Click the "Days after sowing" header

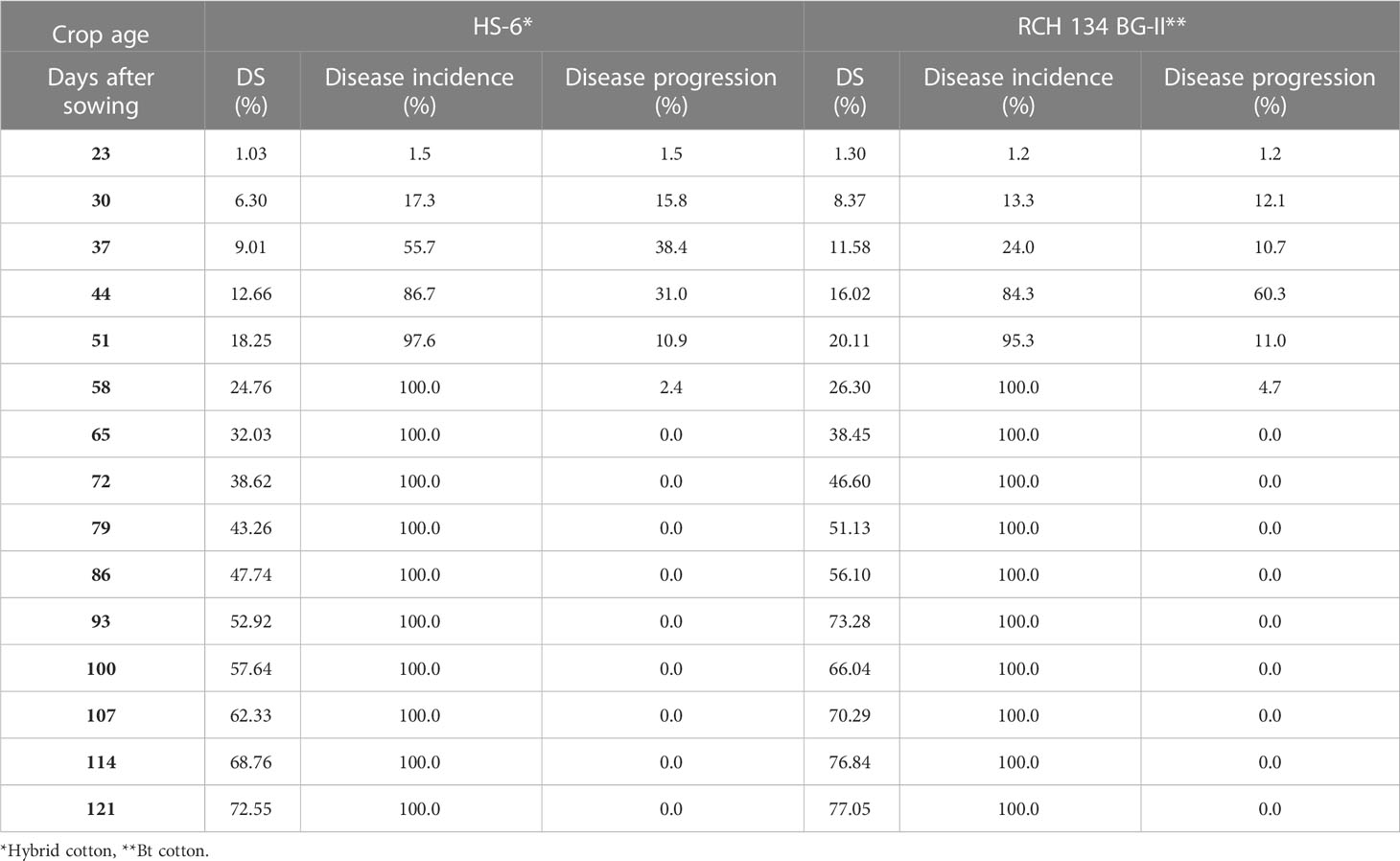[x=101, y=91]
